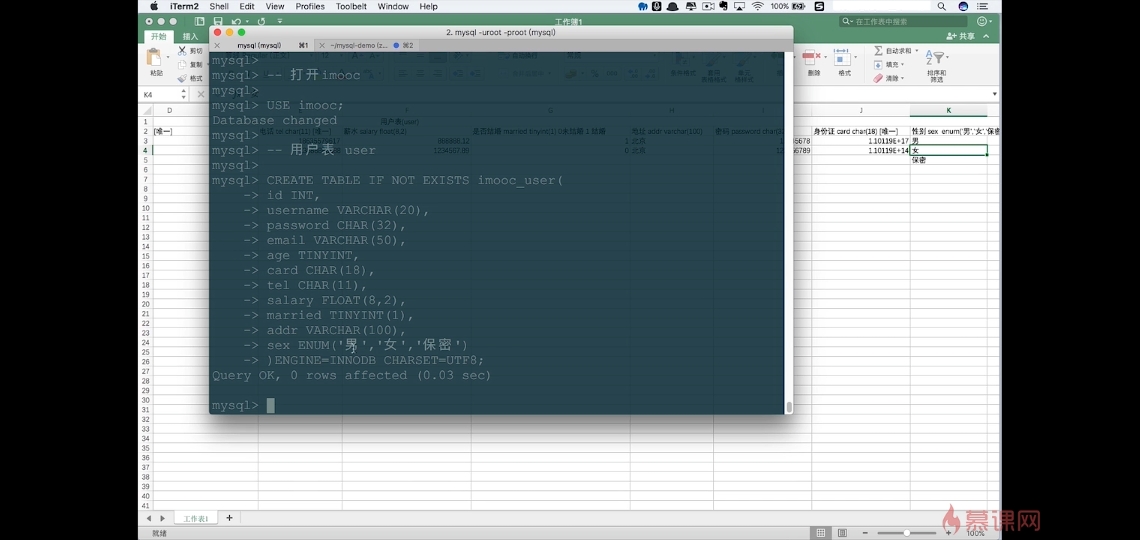Click the zoom in plus button

pyautogui.click(x=947, y=533)
